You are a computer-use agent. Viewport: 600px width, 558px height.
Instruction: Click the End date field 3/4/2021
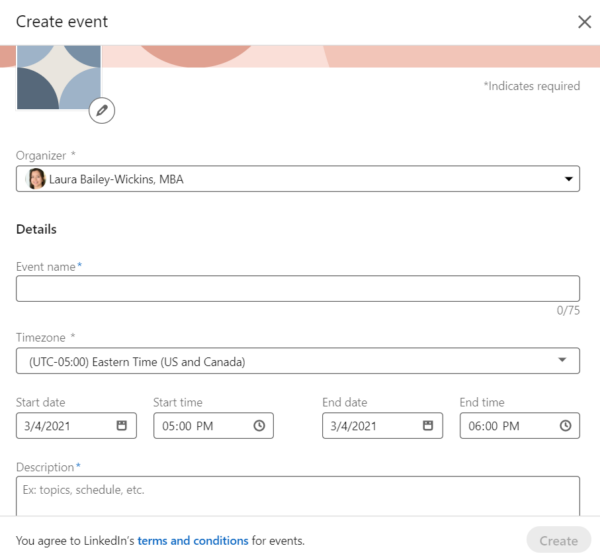click(x=382, y=426)
